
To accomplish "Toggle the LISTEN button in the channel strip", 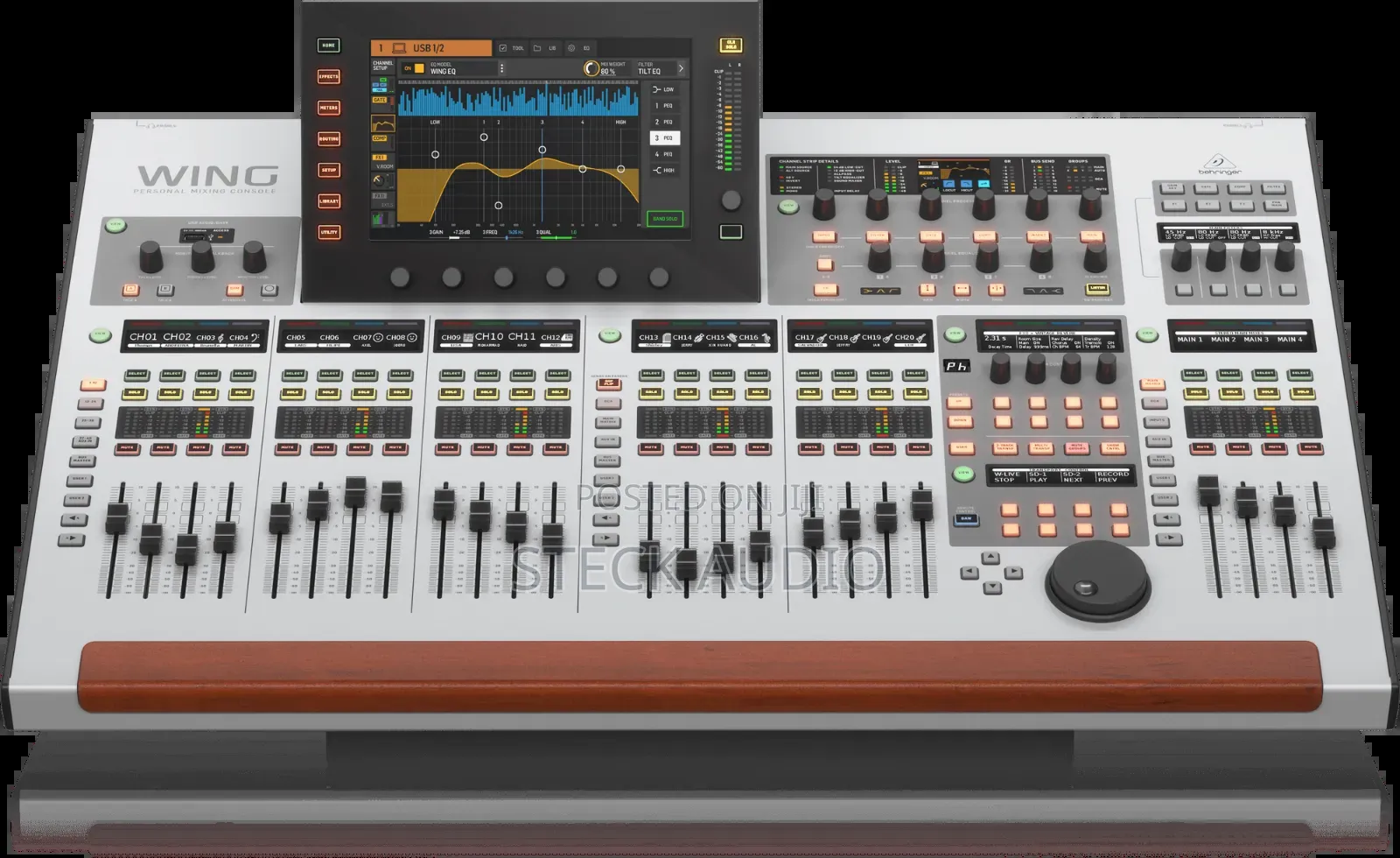I will pyautogui.click(x=1095, y=288).
